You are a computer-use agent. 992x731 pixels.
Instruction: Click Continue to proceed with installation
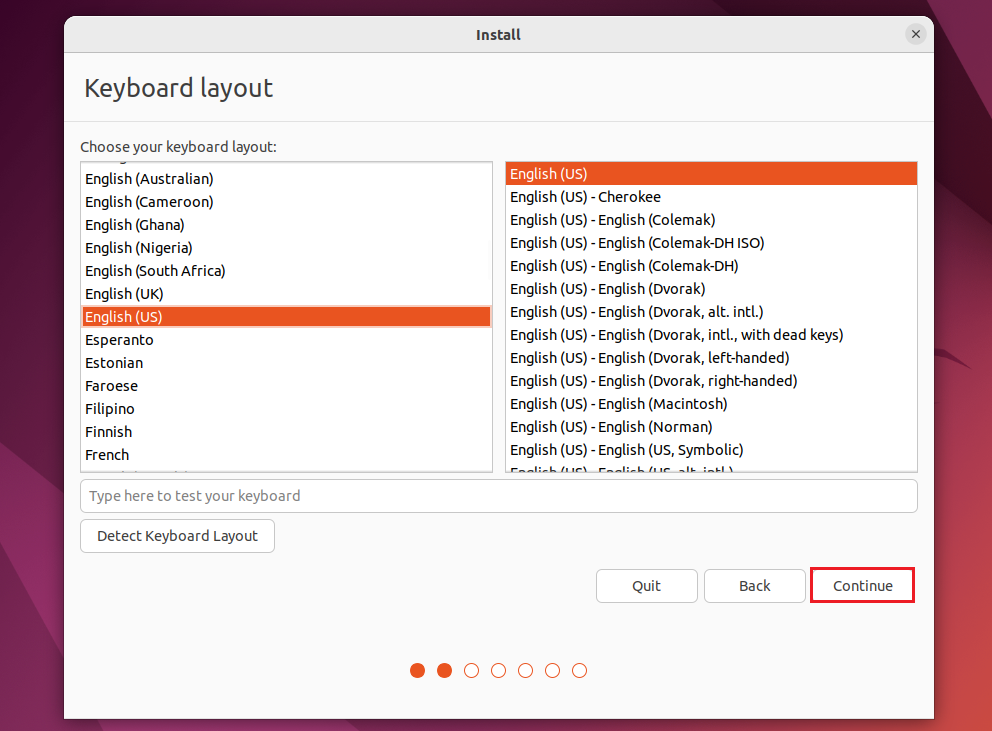862,585
